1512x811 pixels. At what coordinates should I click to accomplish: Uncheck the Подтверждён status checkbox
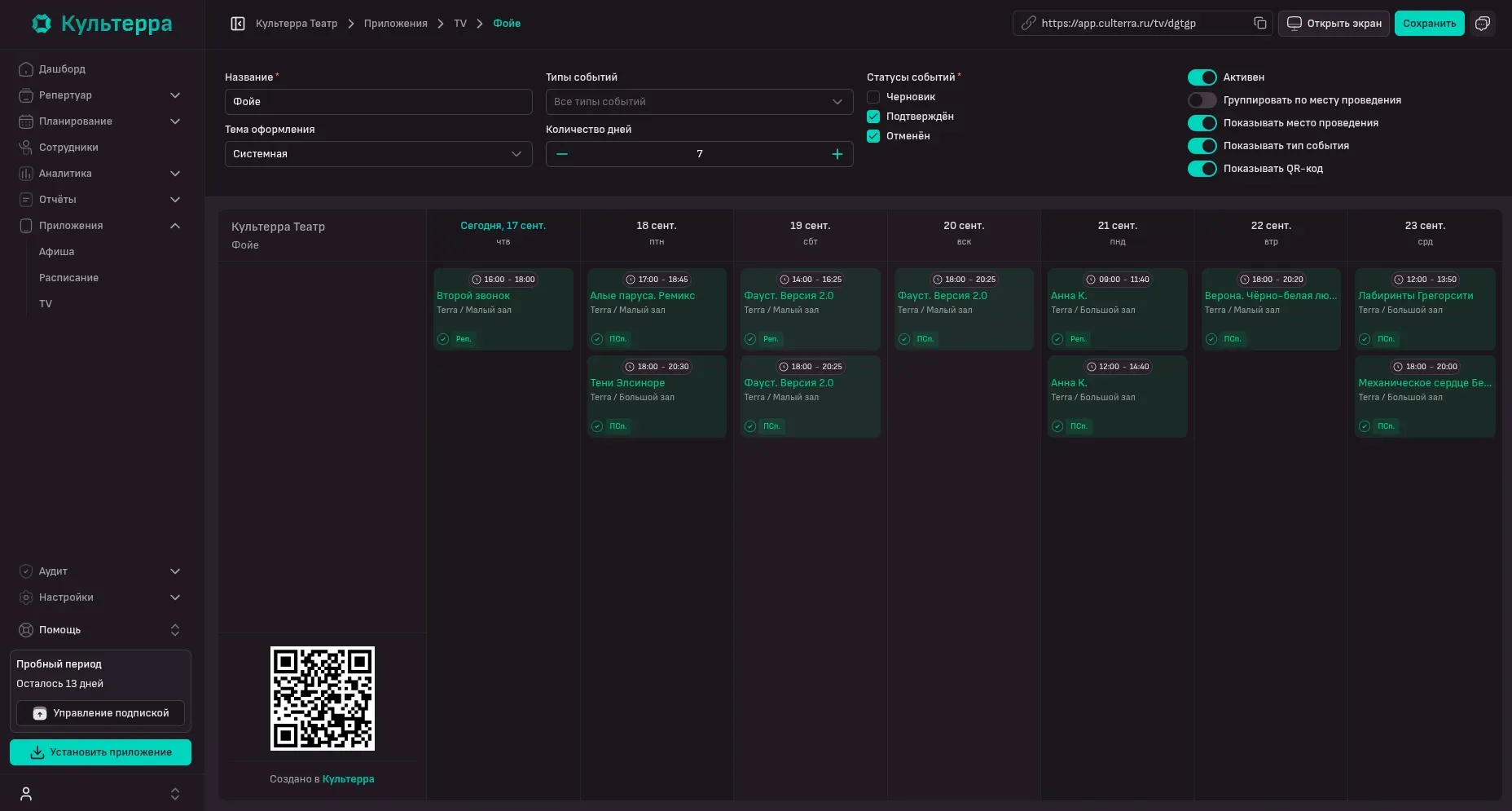(x=873, y=117)
